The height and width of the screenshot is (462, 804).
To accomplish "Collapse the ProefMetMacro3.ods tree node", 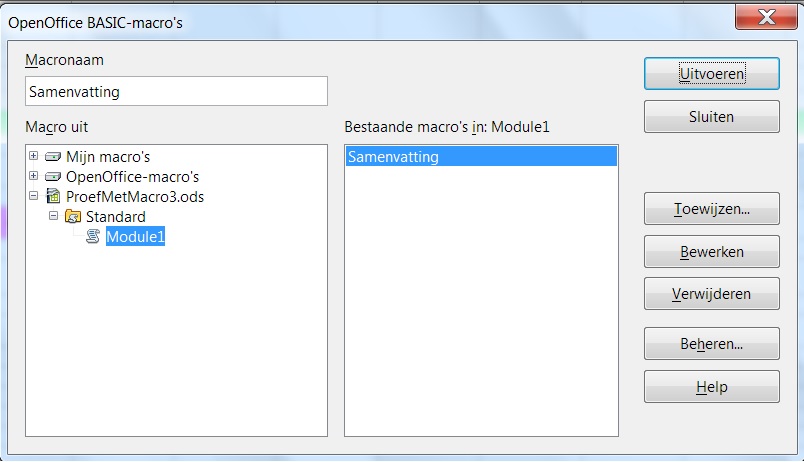I will click(x=34, y=197).
